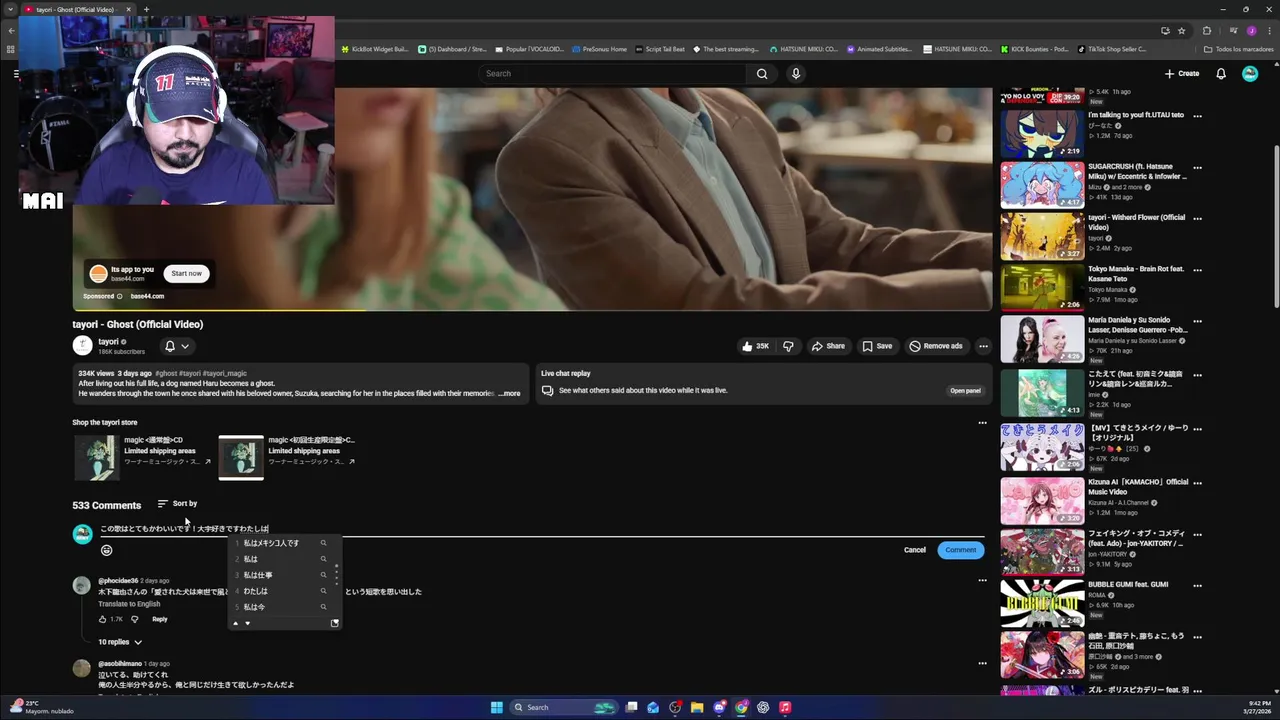The height and width of the screenshot is (720, 1280).
Task: Dislike the @phocidae36 comment
Action: point(135,619)
